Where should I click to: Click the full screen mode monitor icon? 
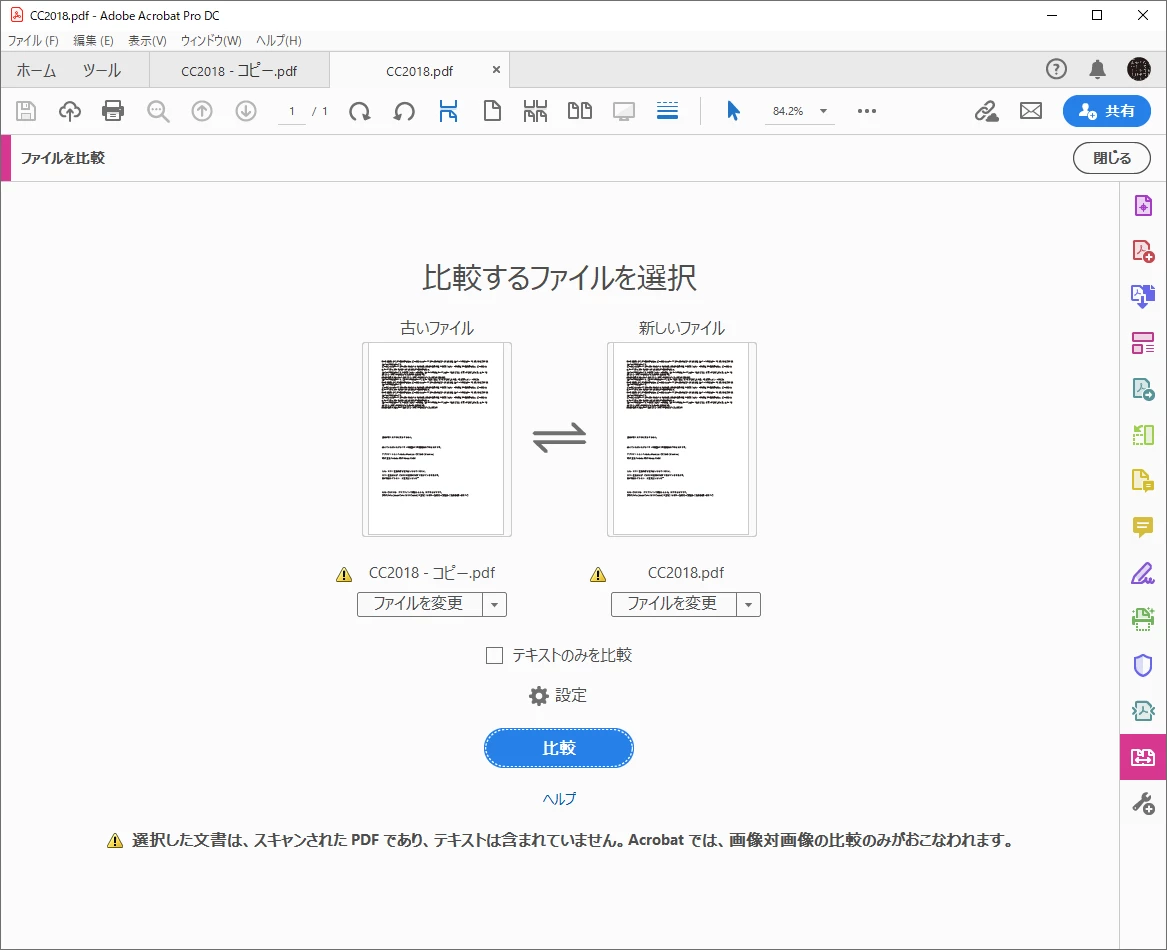624,111
